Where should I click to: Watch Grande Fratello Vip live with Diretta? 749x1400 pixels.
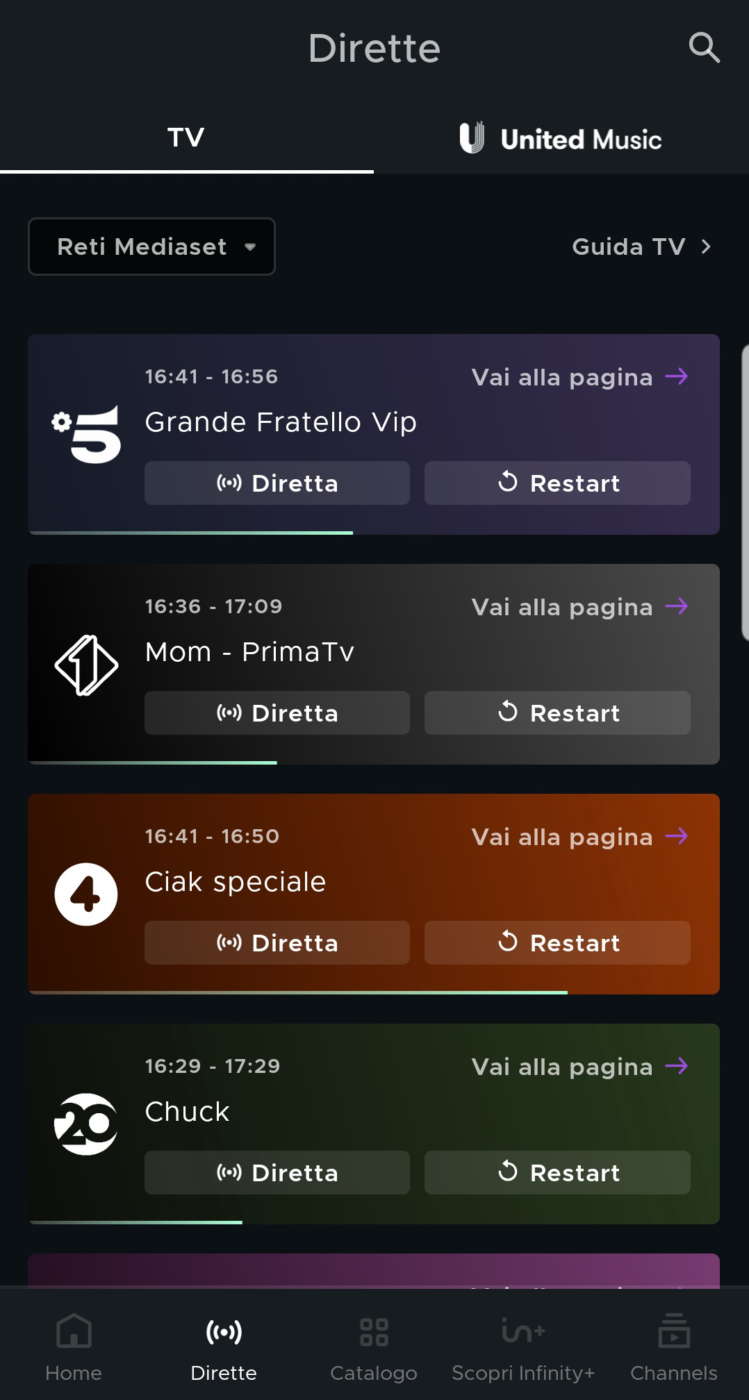[x=277, y=483]
